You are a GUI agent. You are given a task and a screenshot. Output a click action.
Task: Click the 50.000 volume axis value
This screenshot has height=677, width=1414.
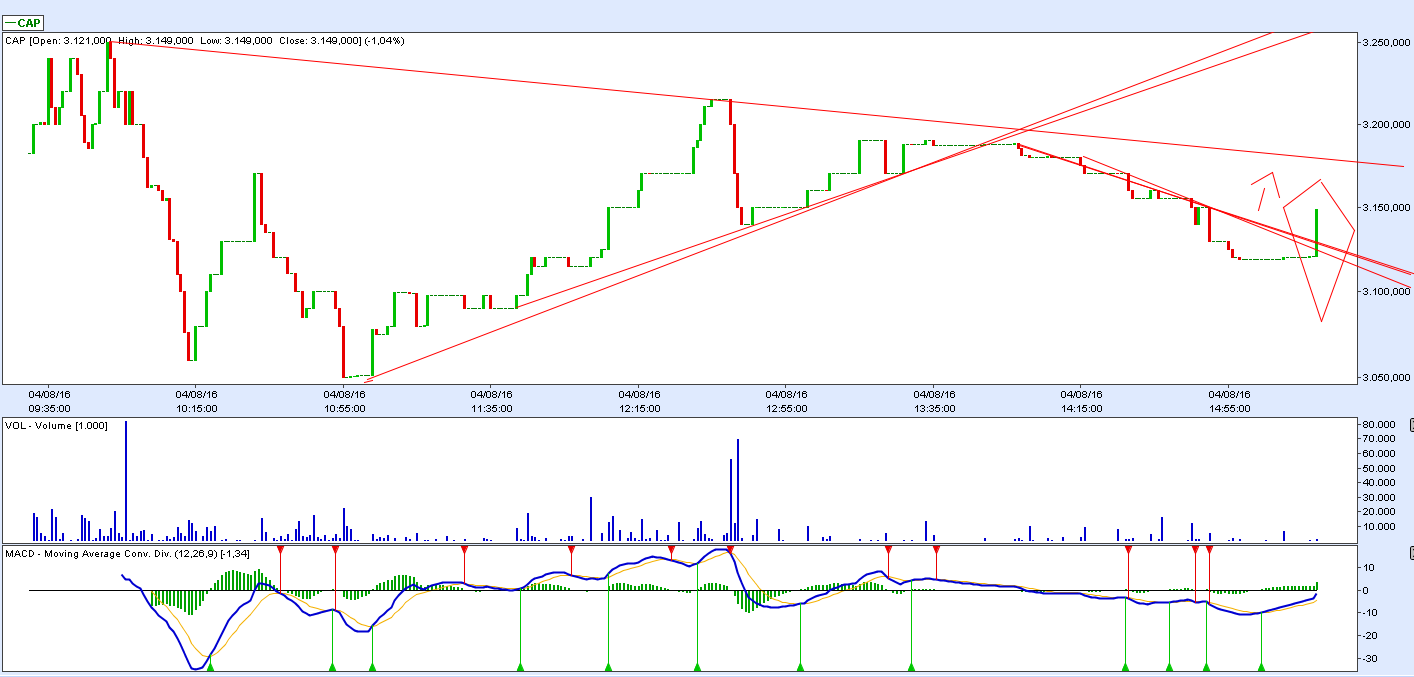coord(1377,468)
